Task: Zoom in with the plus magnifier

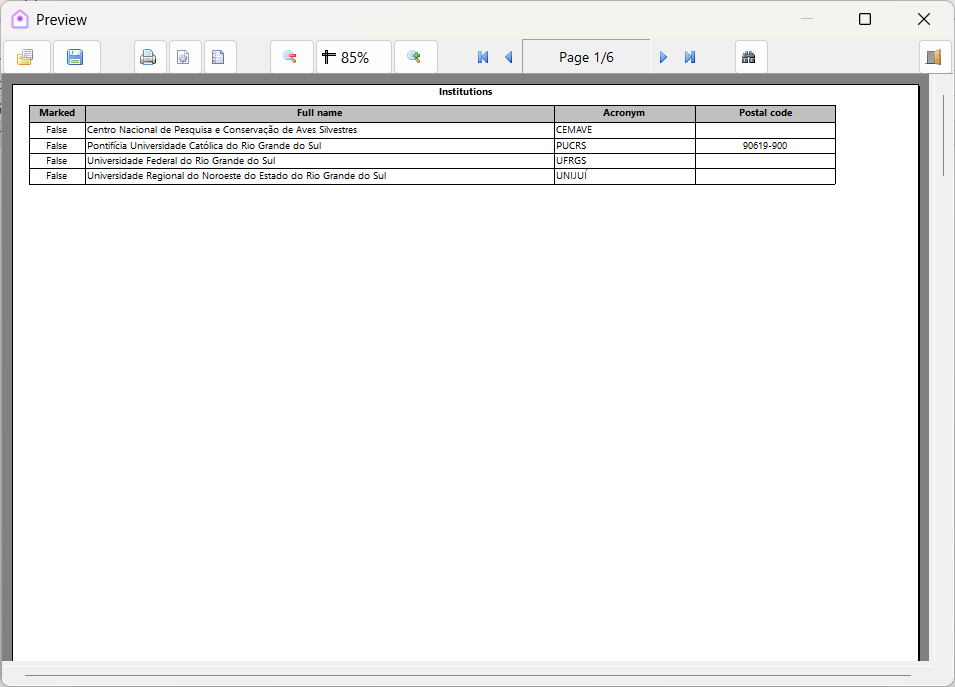Action: tap(415, 57)
